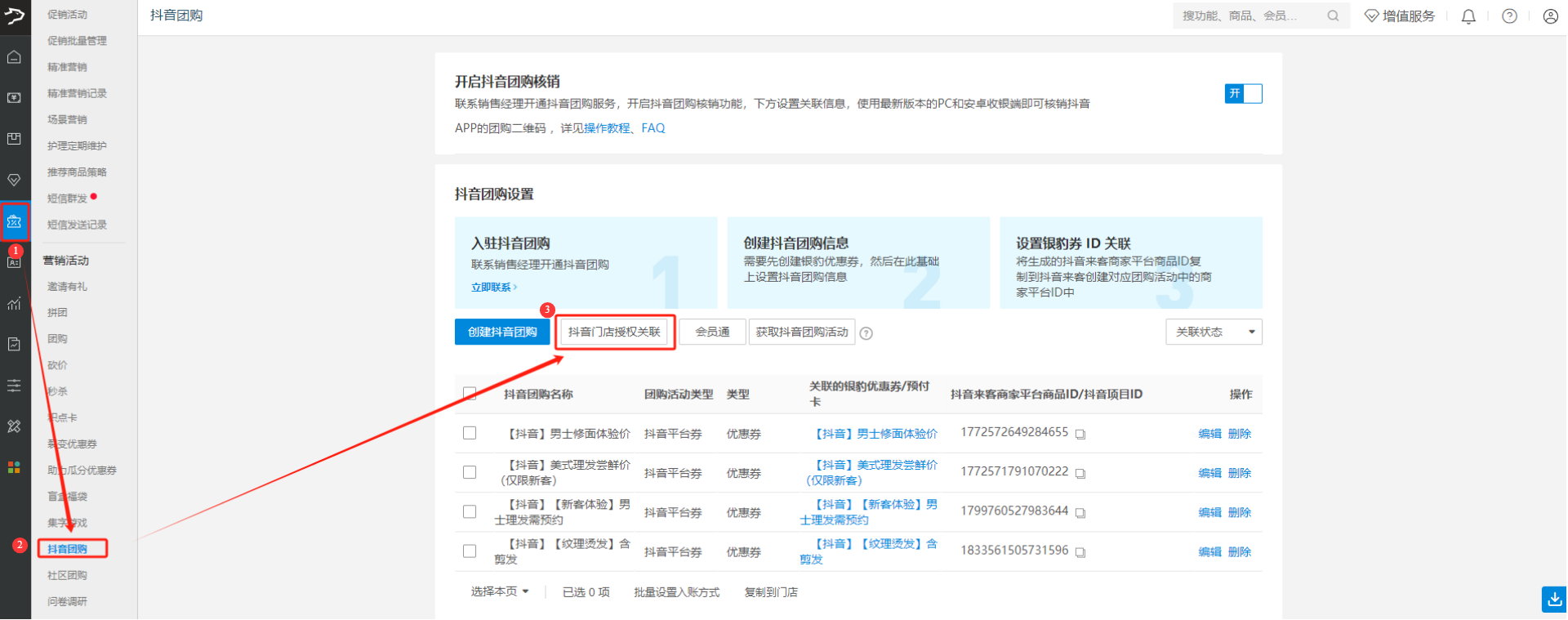Click 编辑 for 男士修面体验价 row
The image size is (1568, 620).
click(1209, 434)
